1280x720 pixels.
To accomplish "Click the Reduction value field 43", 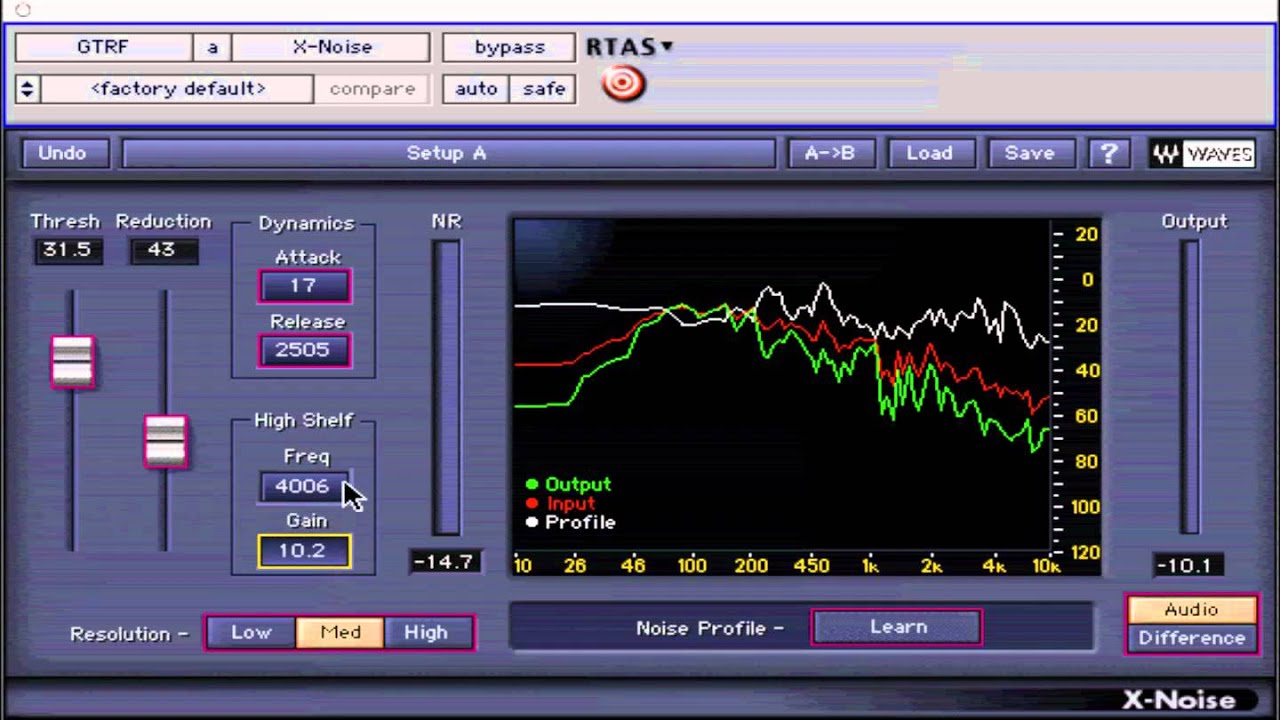I will [162, 250].
